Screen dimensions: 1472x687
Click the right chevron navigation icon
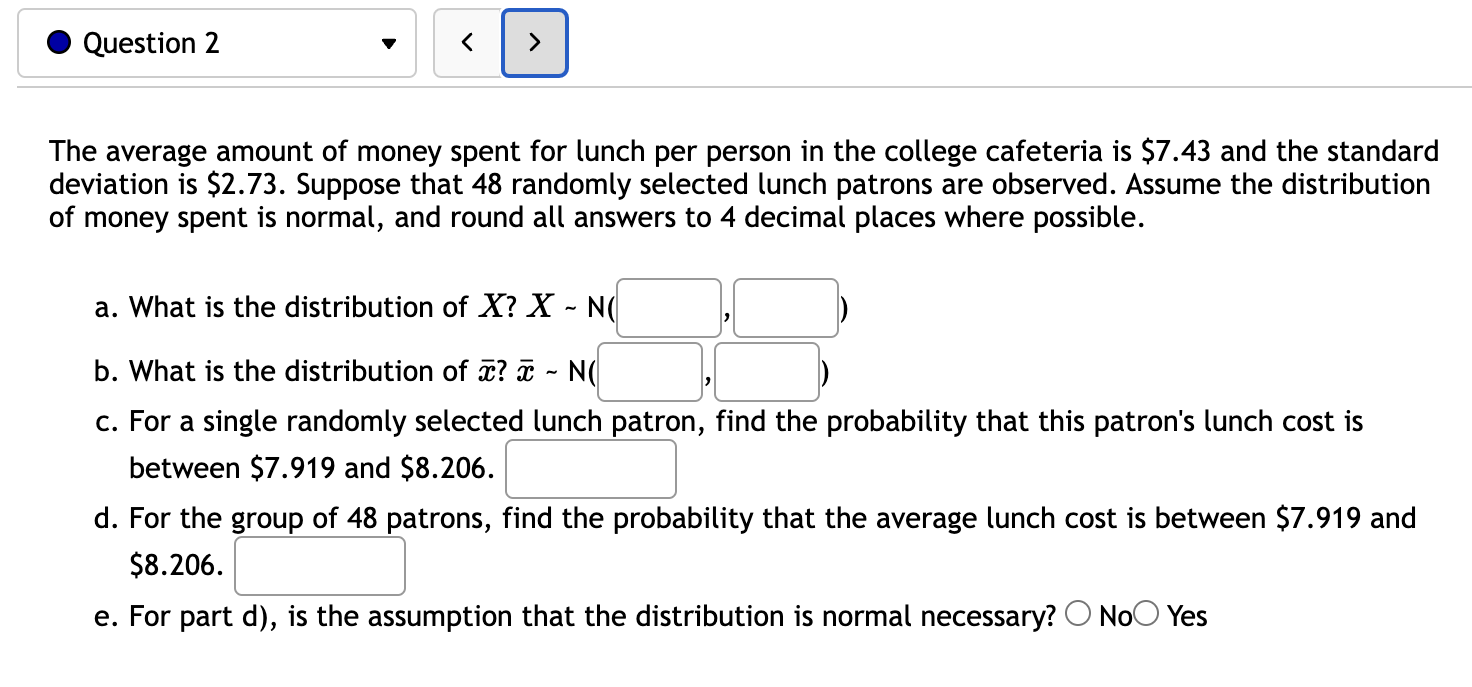tap(534, 42)
